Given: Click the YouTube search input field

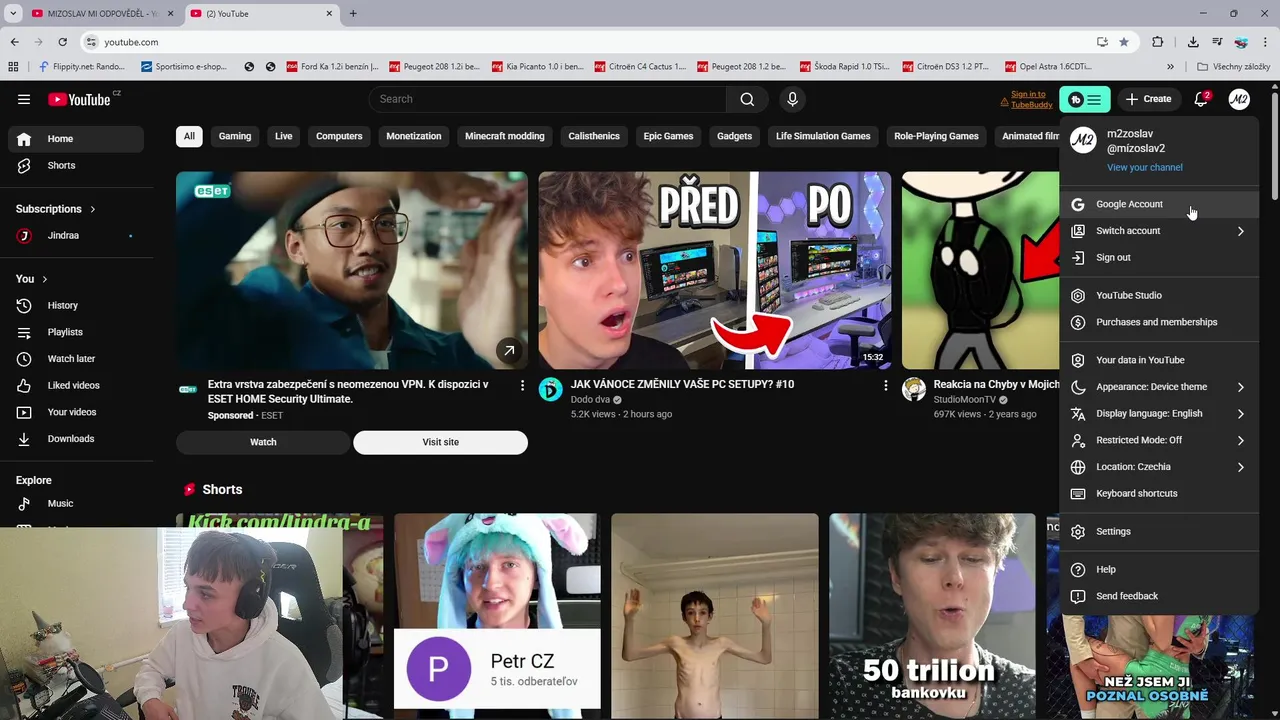Looking at the screenshot, I should coord(548,99).
